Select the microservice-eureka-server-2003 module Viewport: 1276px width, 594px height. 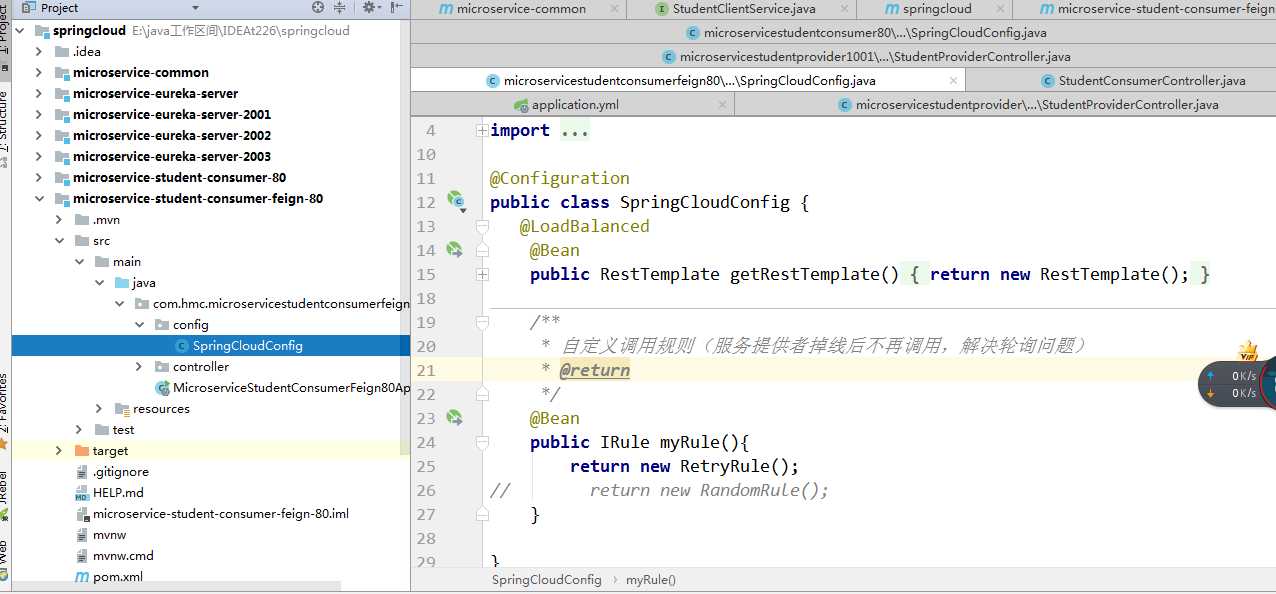point(163,157)
